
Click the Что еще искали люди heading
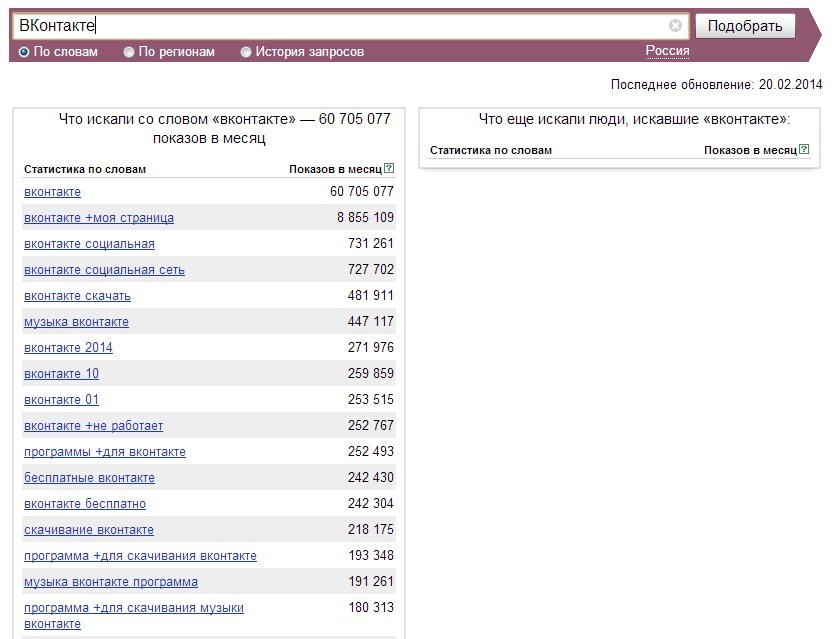[x=634, y=119]
